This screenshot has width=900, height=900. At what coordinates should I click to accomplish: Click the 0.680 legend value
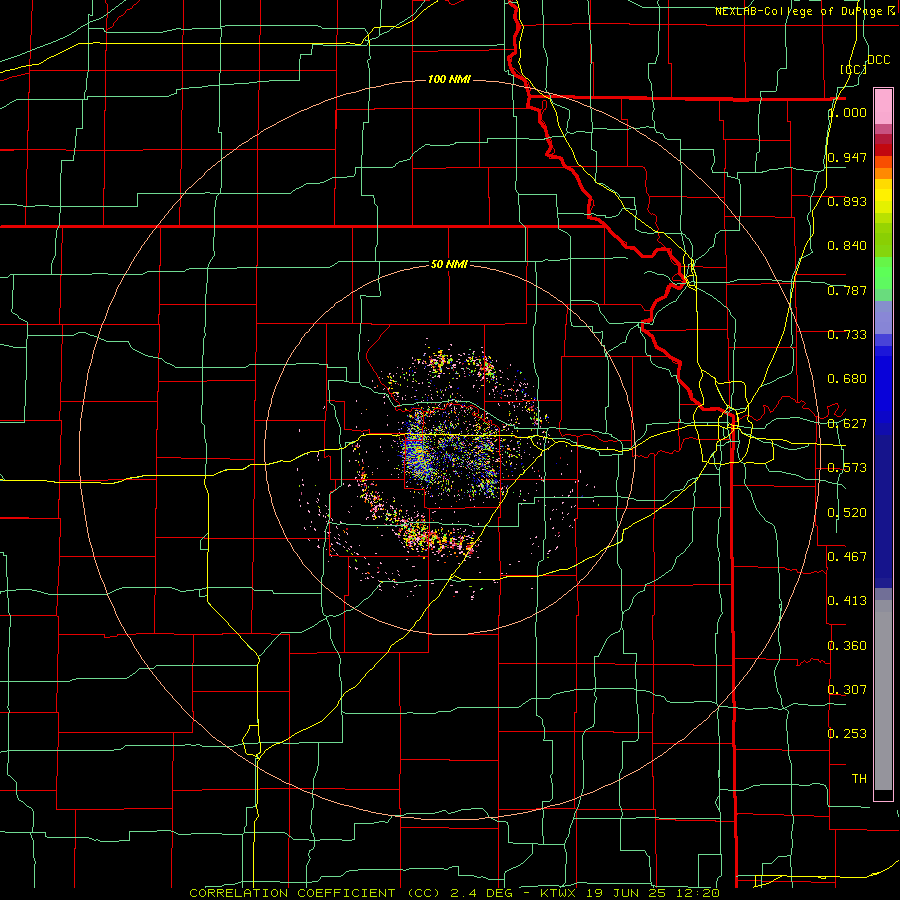click(x=847, y=379)
